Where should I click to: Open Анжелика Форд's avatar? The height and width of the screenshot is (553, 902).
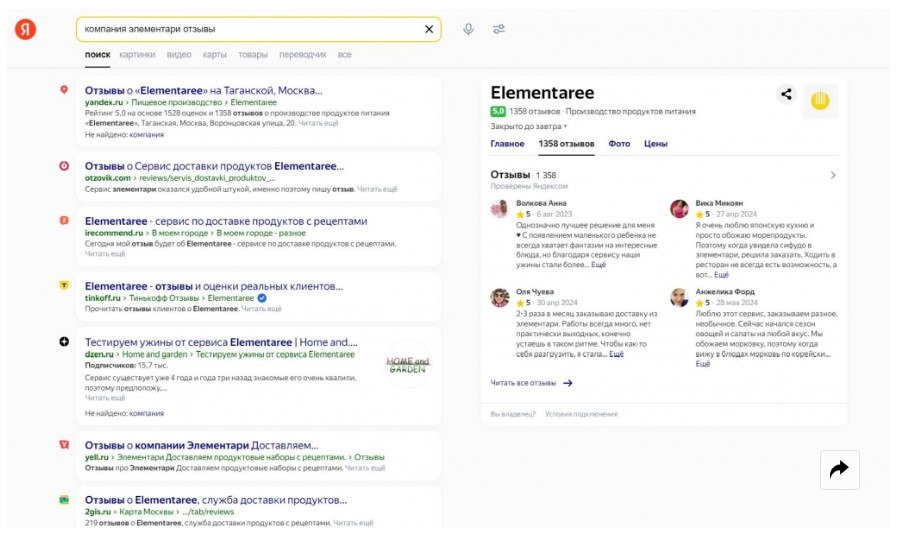coord(679,298)
